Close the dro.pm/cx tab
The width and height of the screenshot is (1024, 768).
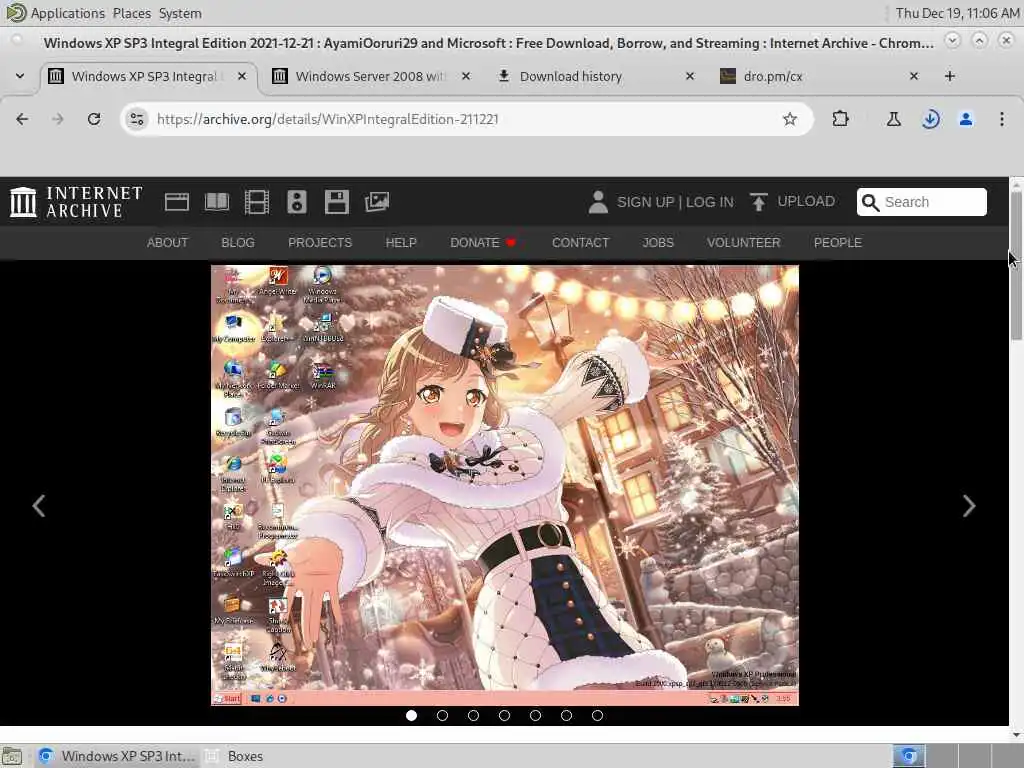coord(914,76)
